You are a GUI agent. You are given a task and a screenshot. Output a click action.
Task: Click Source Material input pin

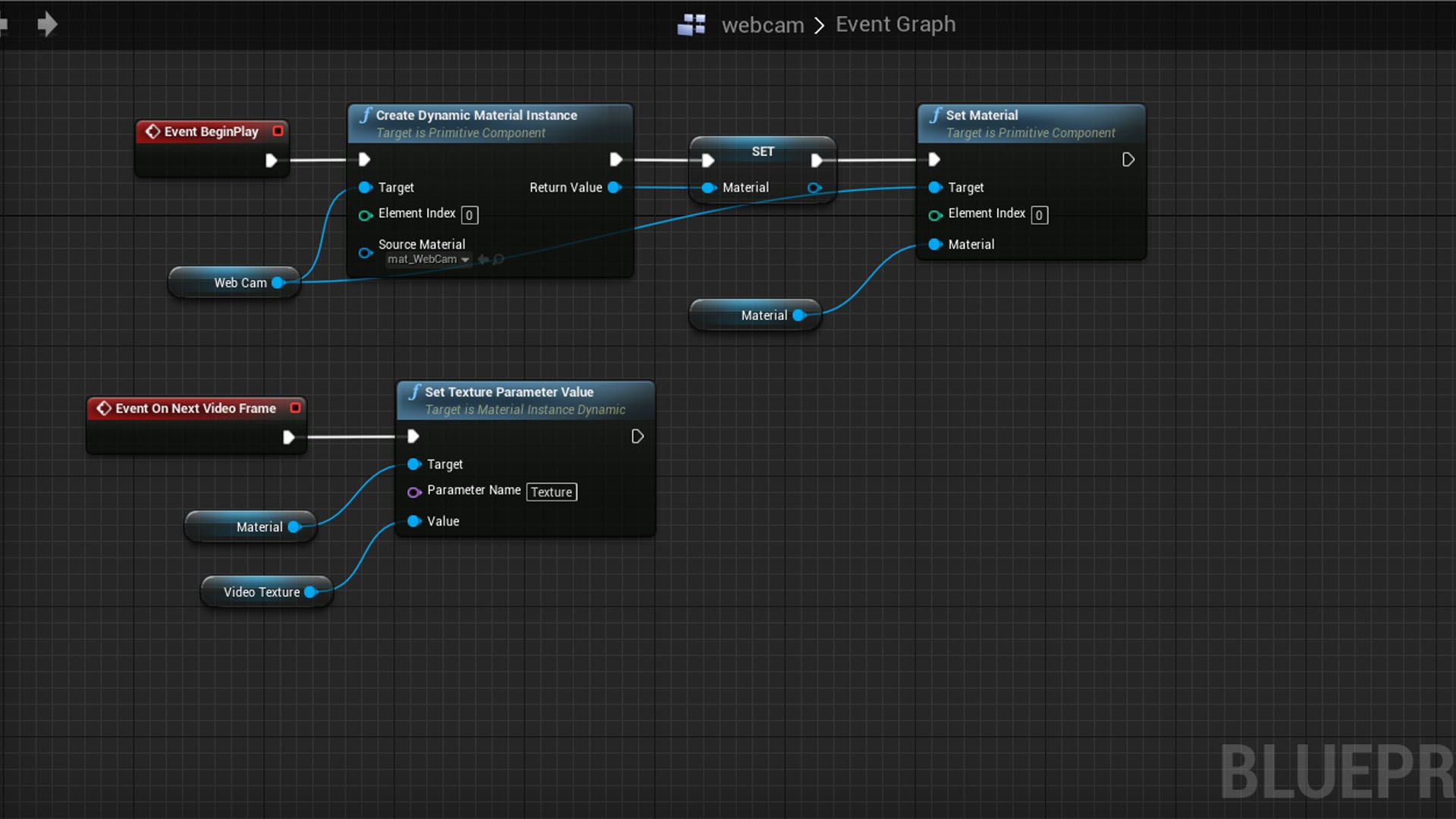click(366, 253)
